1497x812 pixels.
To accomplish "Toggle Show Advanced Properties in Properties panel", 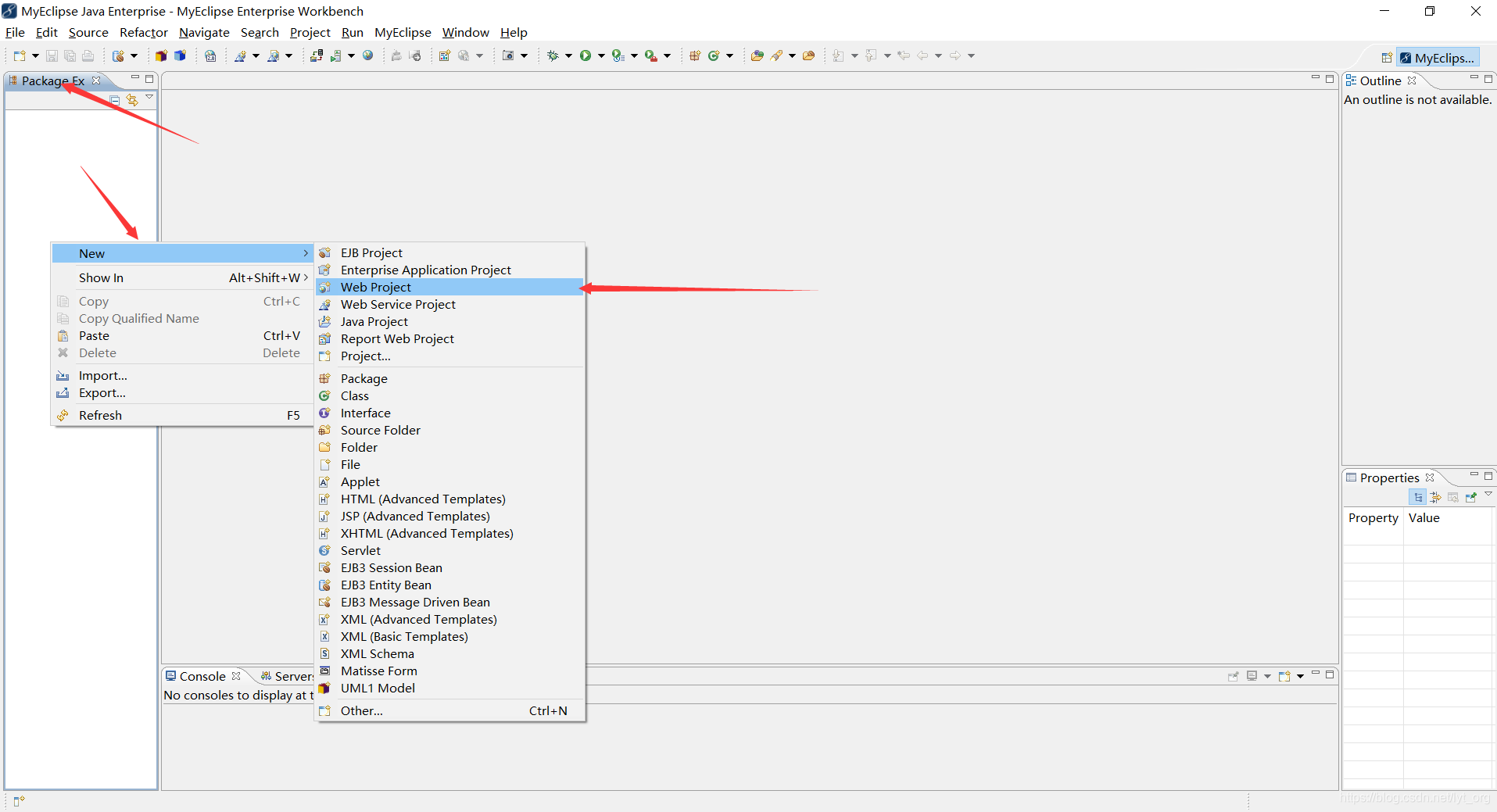I will pos(1436,497).
